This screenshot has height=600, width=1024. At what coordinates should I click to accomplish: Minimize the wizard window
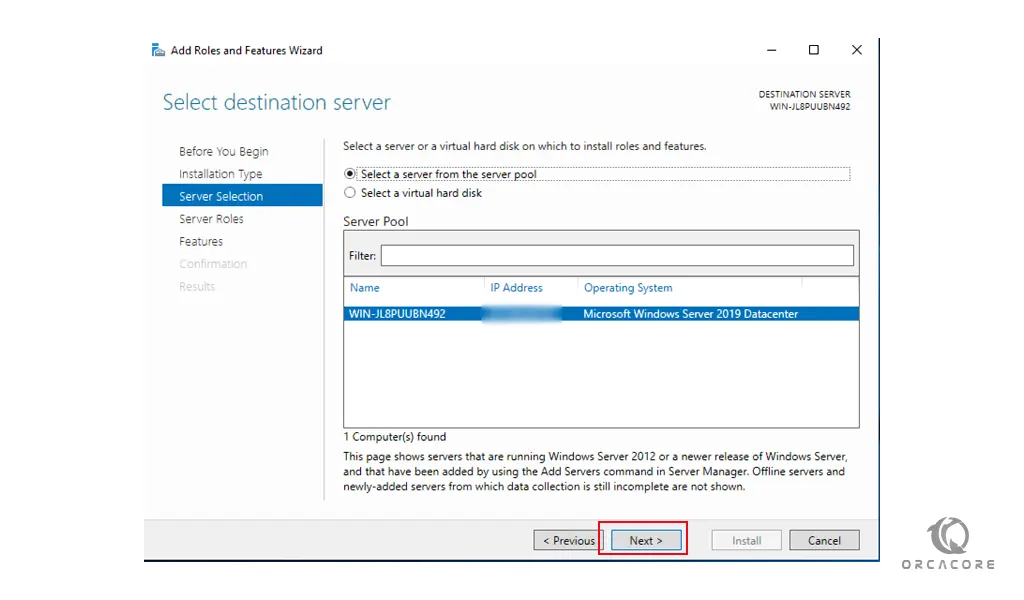pyautogui.click(x=771, y=50)
